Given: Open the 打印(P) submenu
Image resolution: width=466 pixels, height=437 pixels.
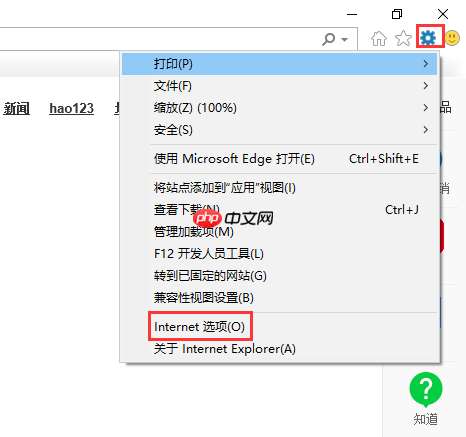Looking at the screenshot, I should point(279,64).
